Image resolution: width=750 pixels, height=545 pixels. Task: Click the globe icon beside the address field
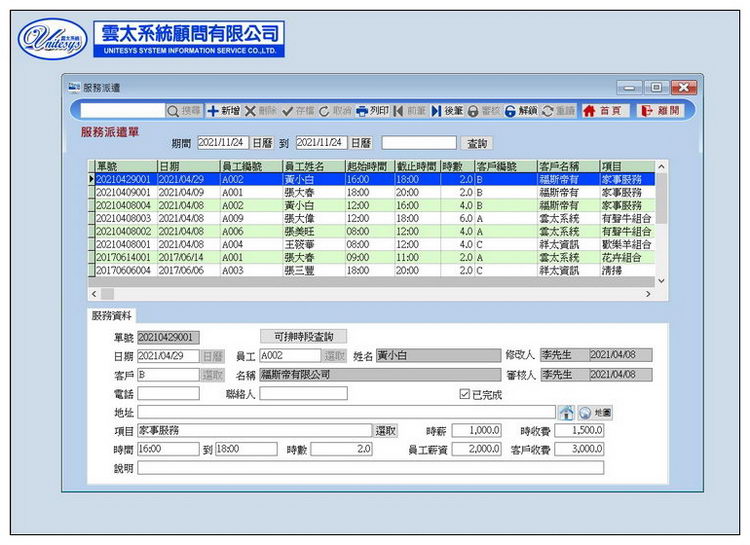pos(584,412)
